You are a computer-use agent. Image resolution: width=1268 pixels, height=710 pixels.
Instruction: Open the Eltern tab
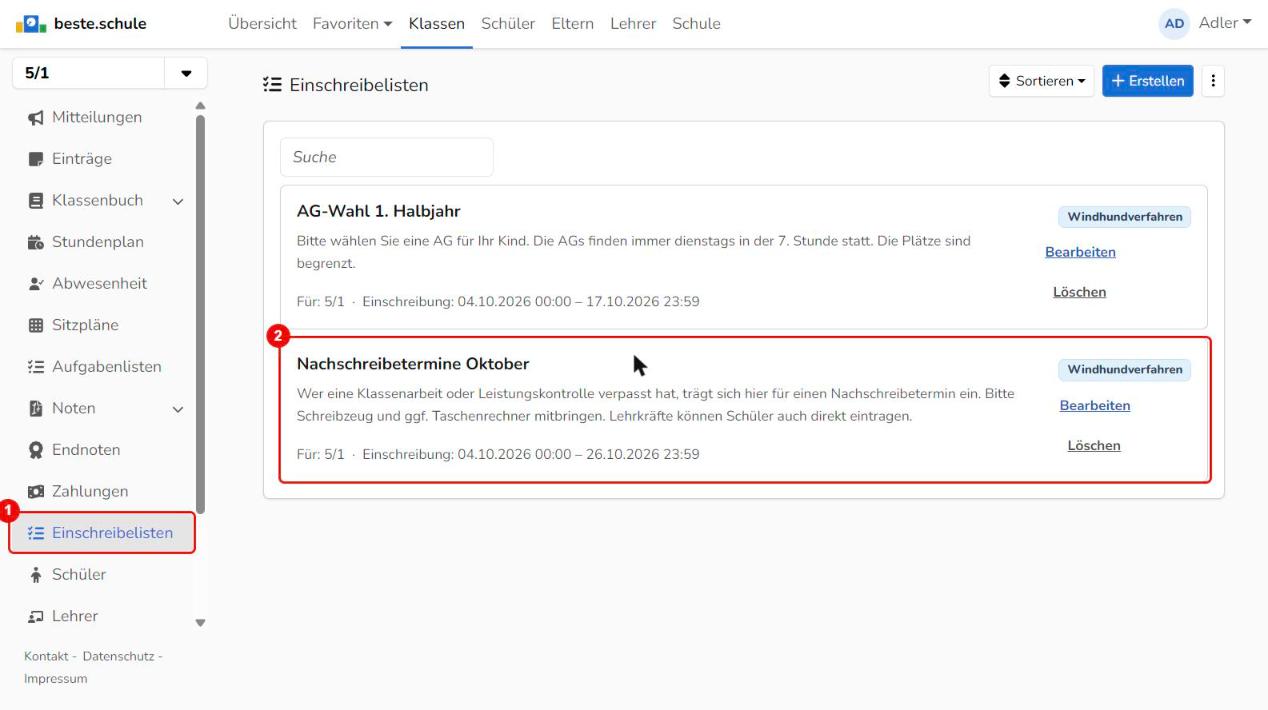[x=573, y=23]
